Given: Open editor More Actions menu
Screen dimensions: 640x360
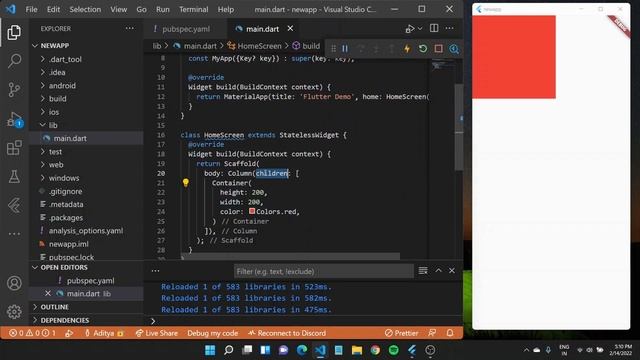Looking at the screenshot, I should pos(449,28).
